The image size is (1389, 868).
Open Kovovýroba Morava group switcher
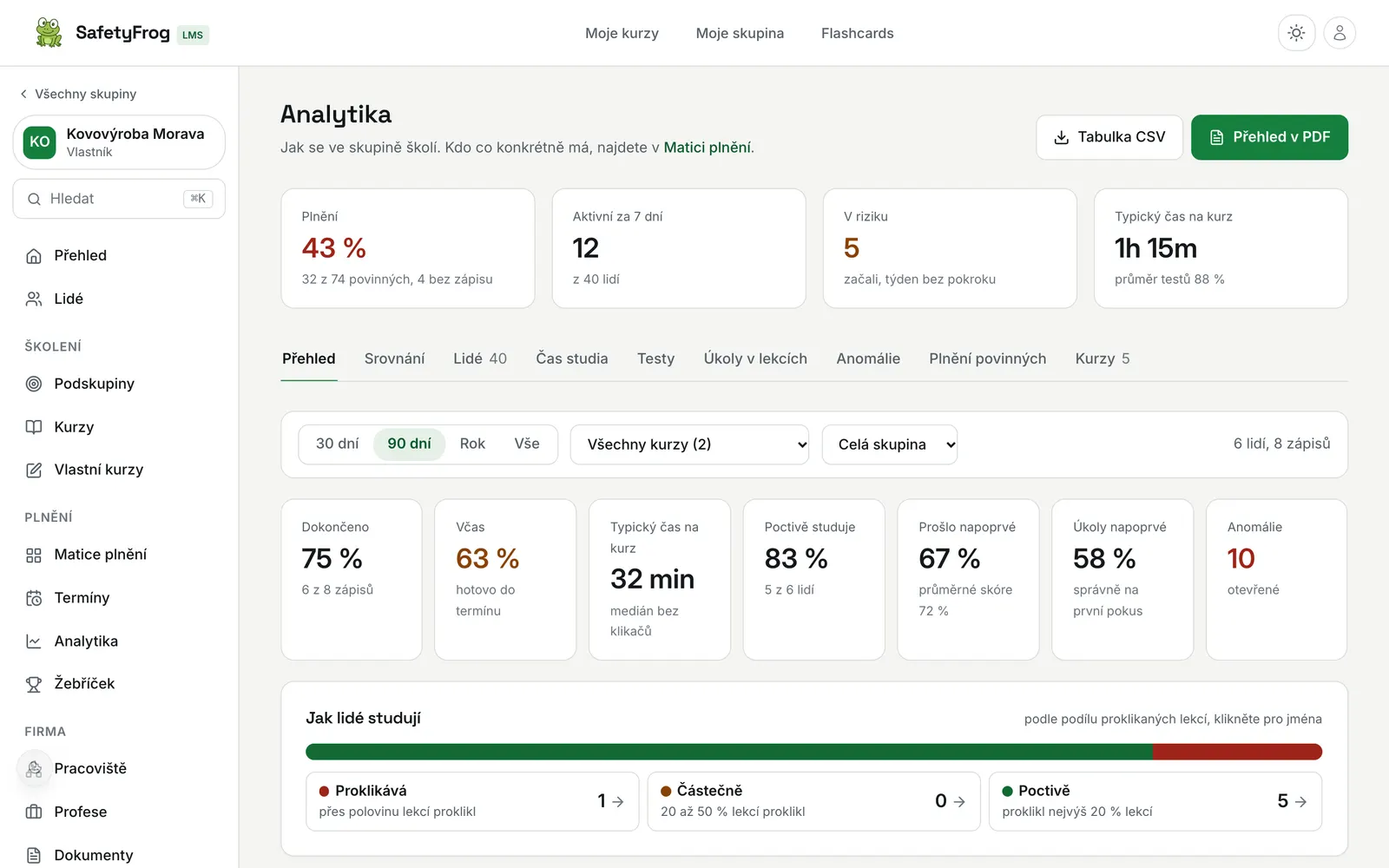119,142
